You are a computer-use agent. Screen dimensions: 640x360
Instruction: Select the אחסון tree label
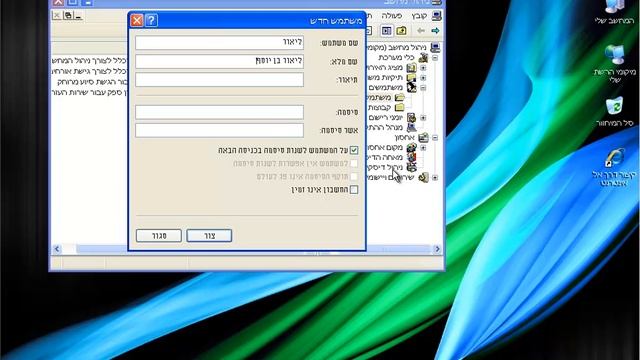coord(404,138)
